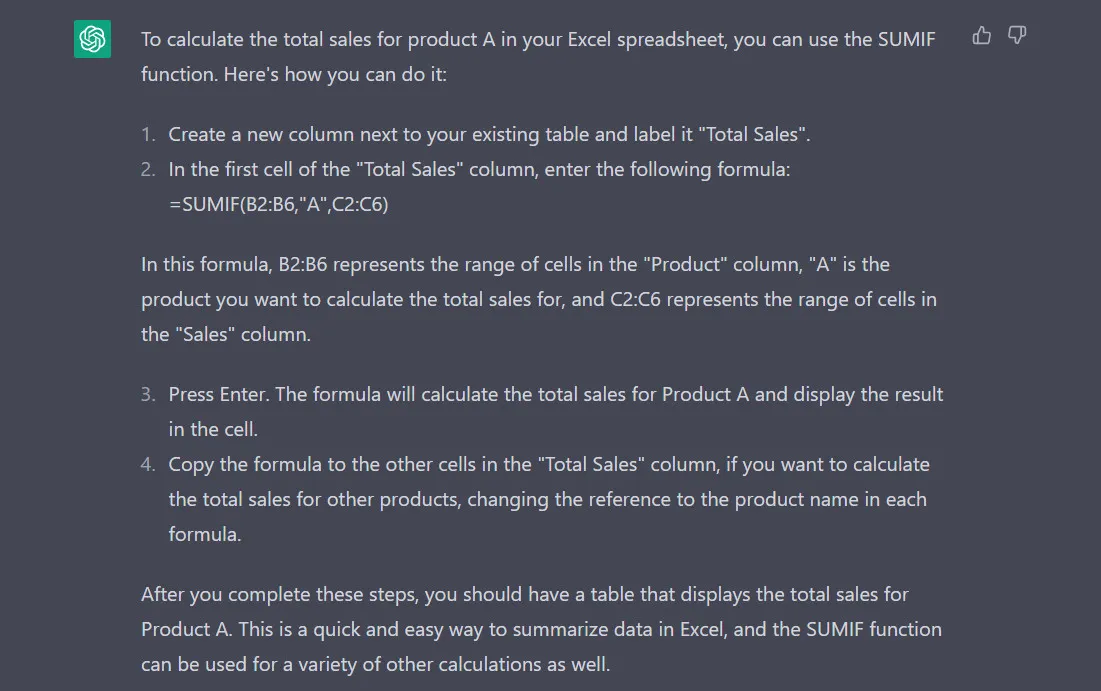Click the list number "1." marker
1101x691 pixels.
[148, 135]
